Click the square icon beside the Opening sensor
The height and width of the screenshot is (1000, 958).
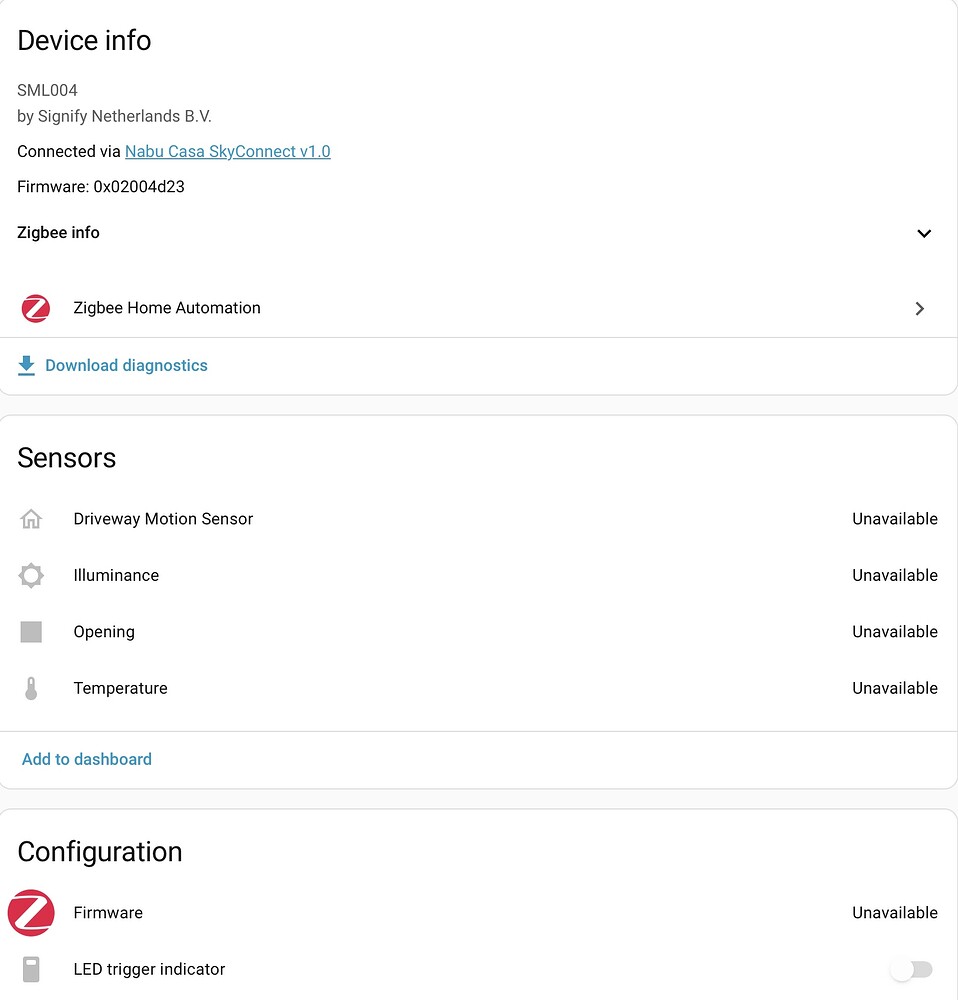pyautogui.click(x=31, y=631)
